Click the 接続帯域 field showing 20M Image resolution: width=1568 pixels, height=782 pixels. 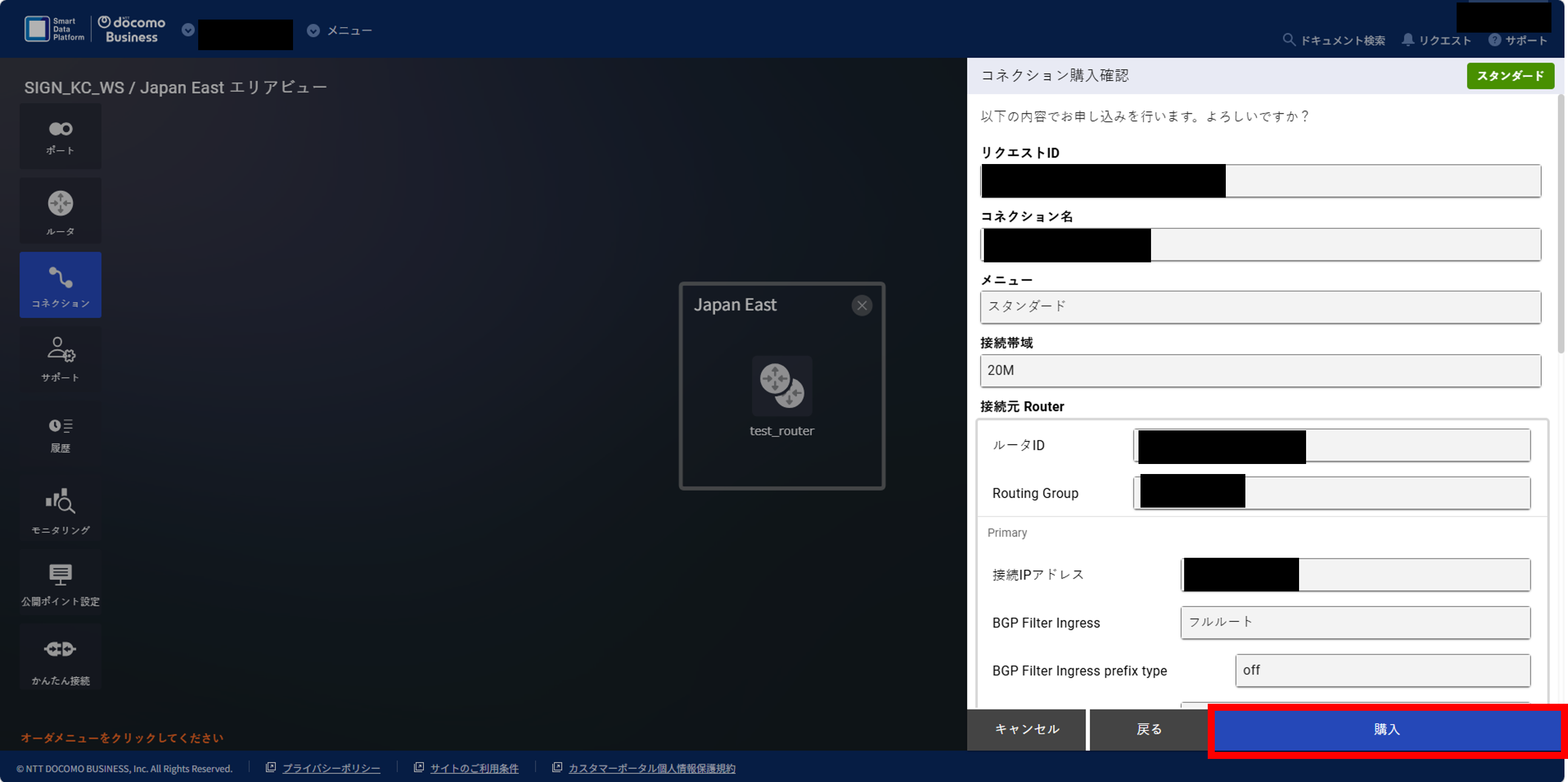coord(1260,371)
